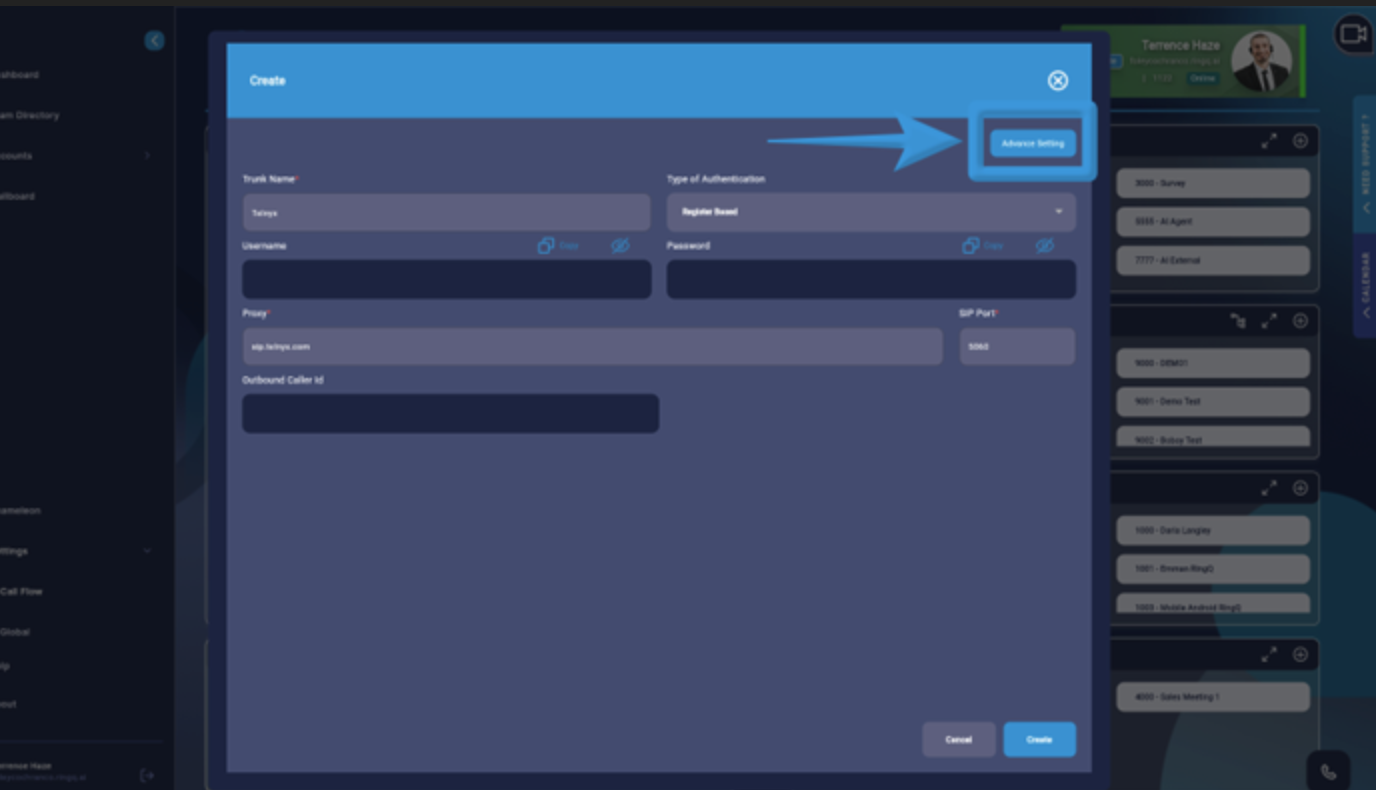Add a new entry with plus icon near 9000 - DEMO1

pyautogui.click(x=1299, y=320)
